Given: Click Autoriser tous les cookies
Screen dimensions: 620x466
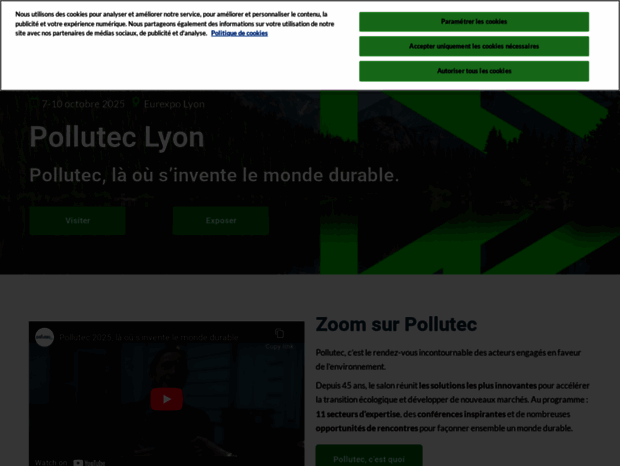Looking at the screenshot, I should point(474,71).
